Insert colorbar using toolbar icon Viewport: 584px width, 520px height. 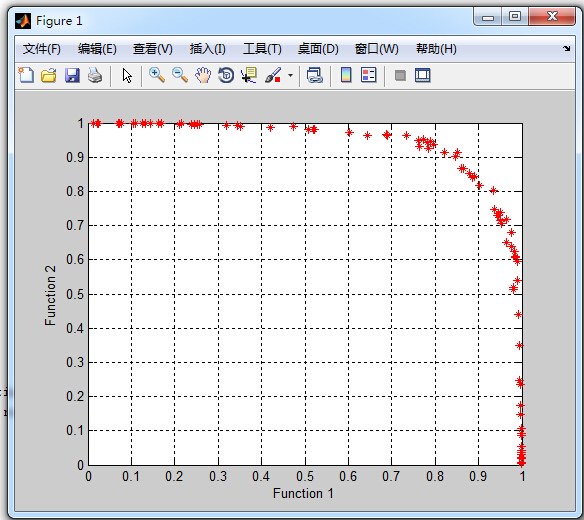[346, 75]
